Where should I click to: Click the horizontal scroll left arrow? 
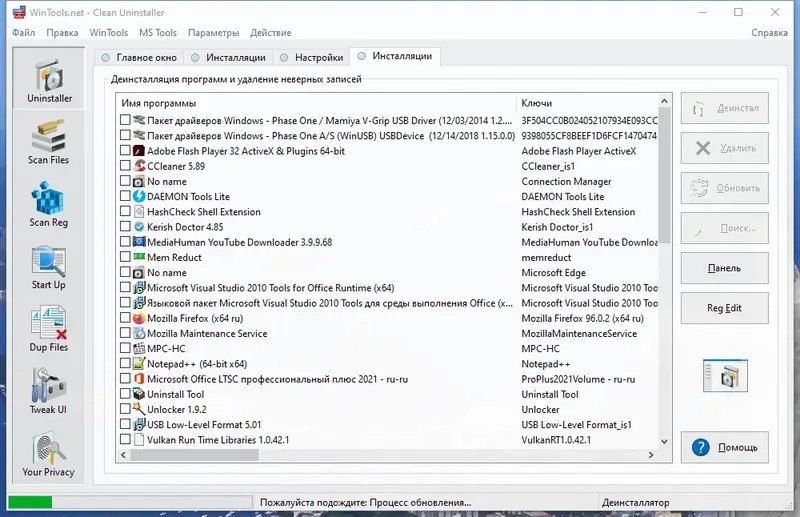(123, 455)
